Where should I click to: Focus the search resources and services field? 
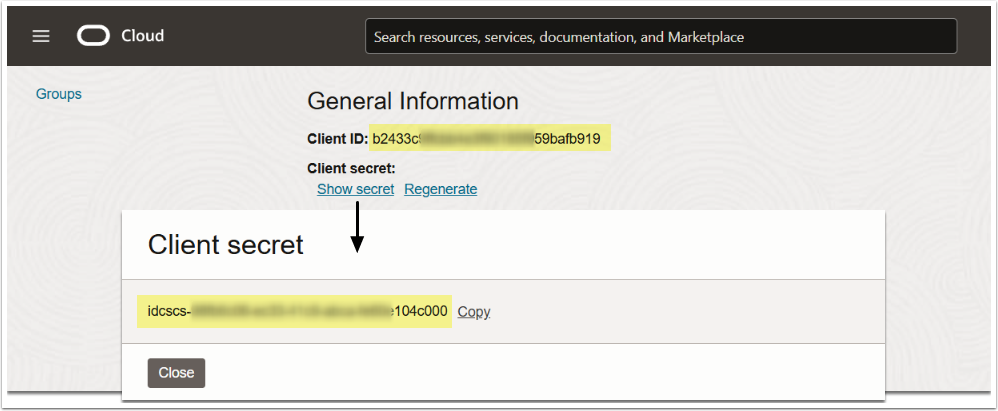pyautogui.click(x=660, y=37)
